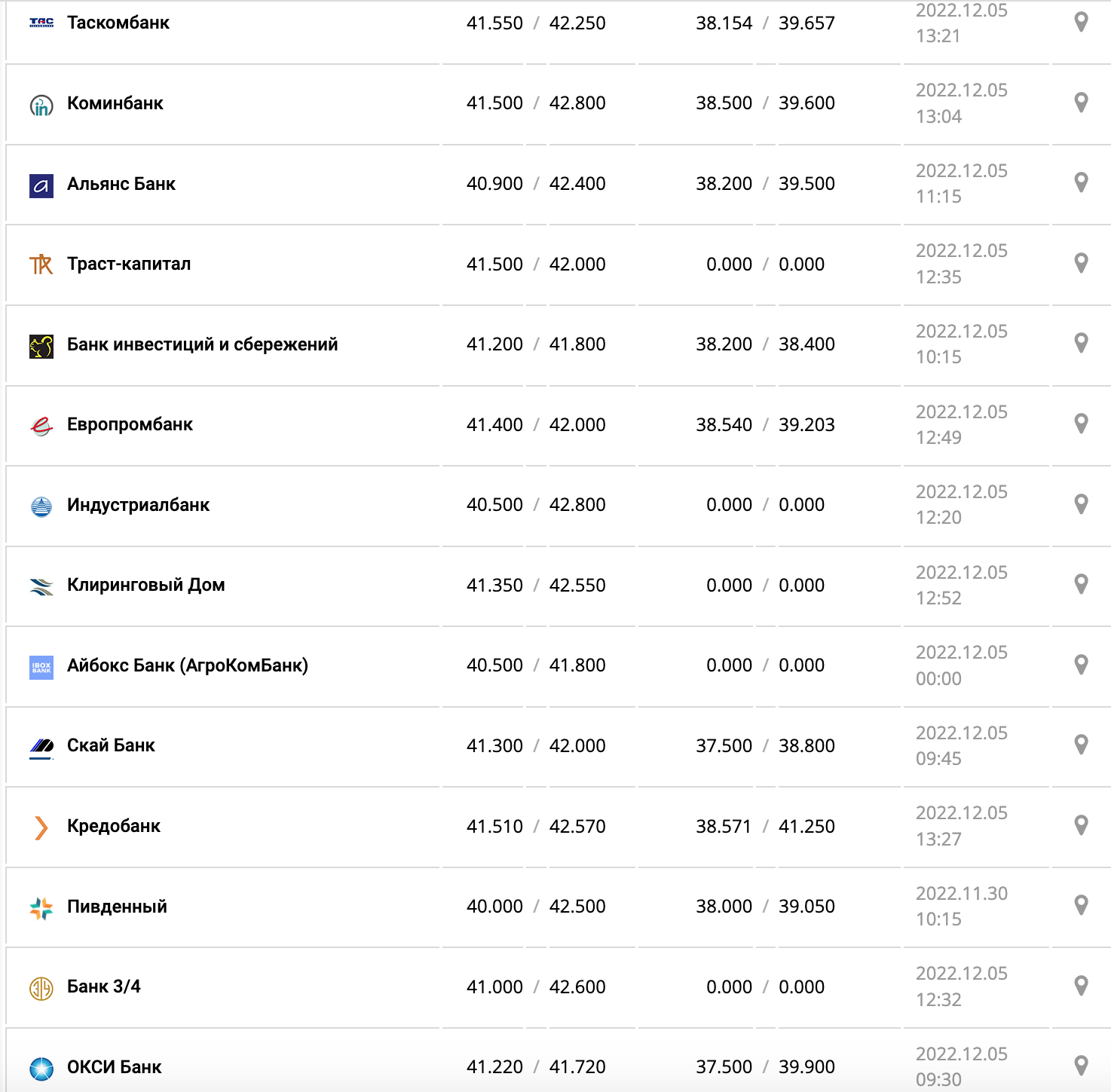
Task: Open location pin for Коминбанк
Action: pos(1081,102)
